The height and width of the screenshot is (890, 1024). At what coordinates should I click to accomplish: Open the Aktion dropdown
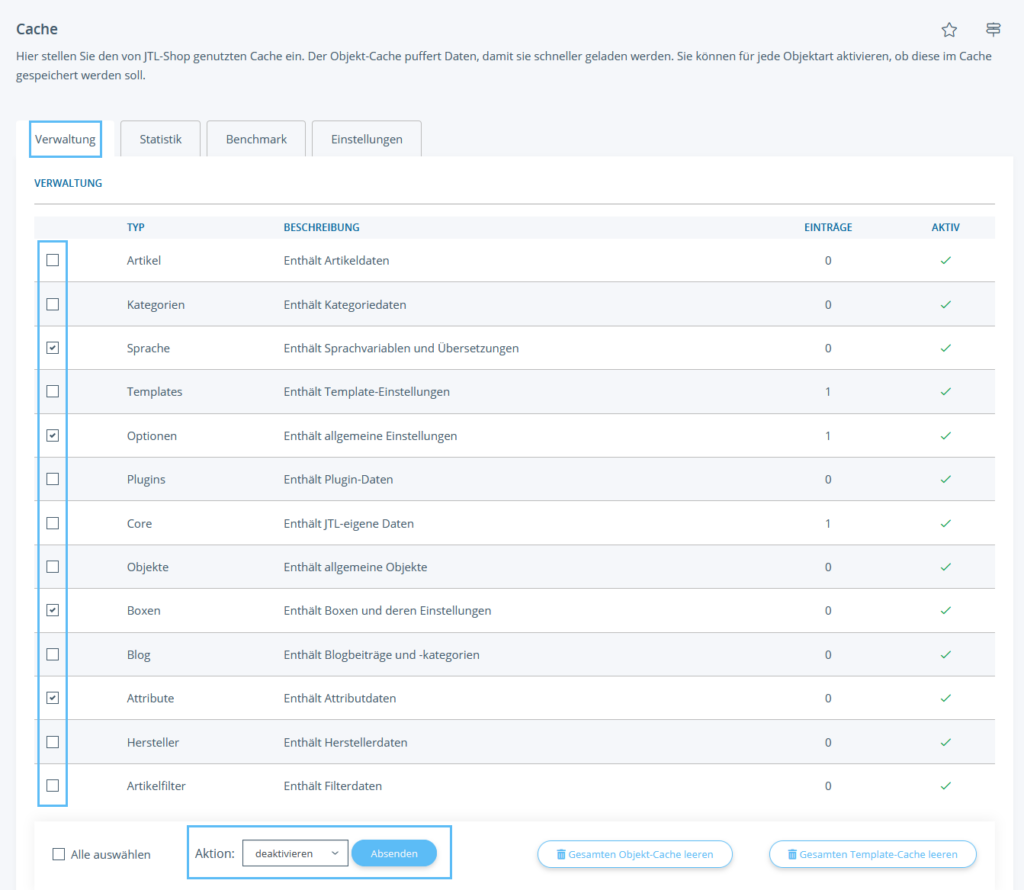click(x=295, y=853)
